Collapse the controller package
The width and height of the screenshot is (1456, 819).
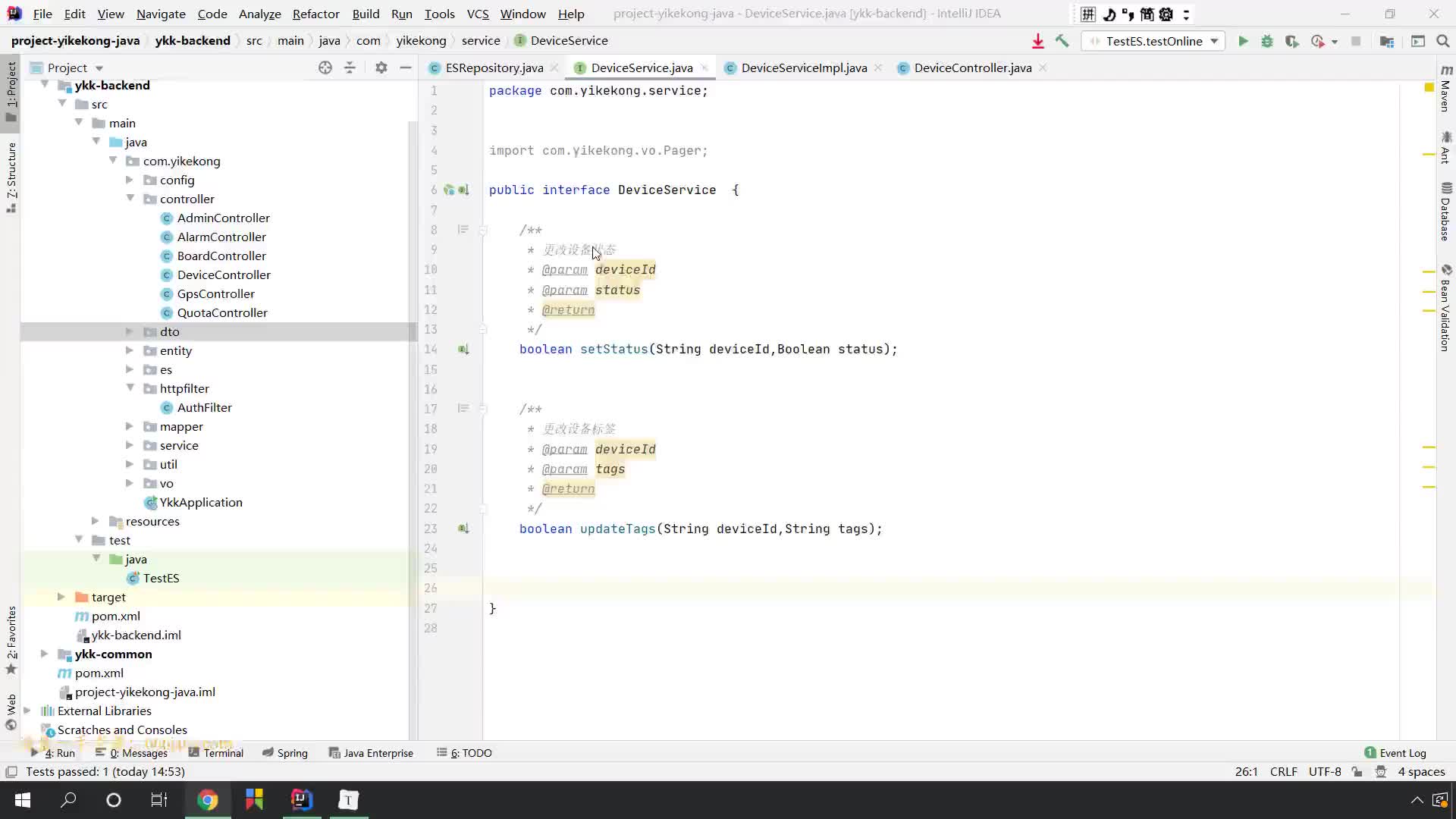pos(130,199)
